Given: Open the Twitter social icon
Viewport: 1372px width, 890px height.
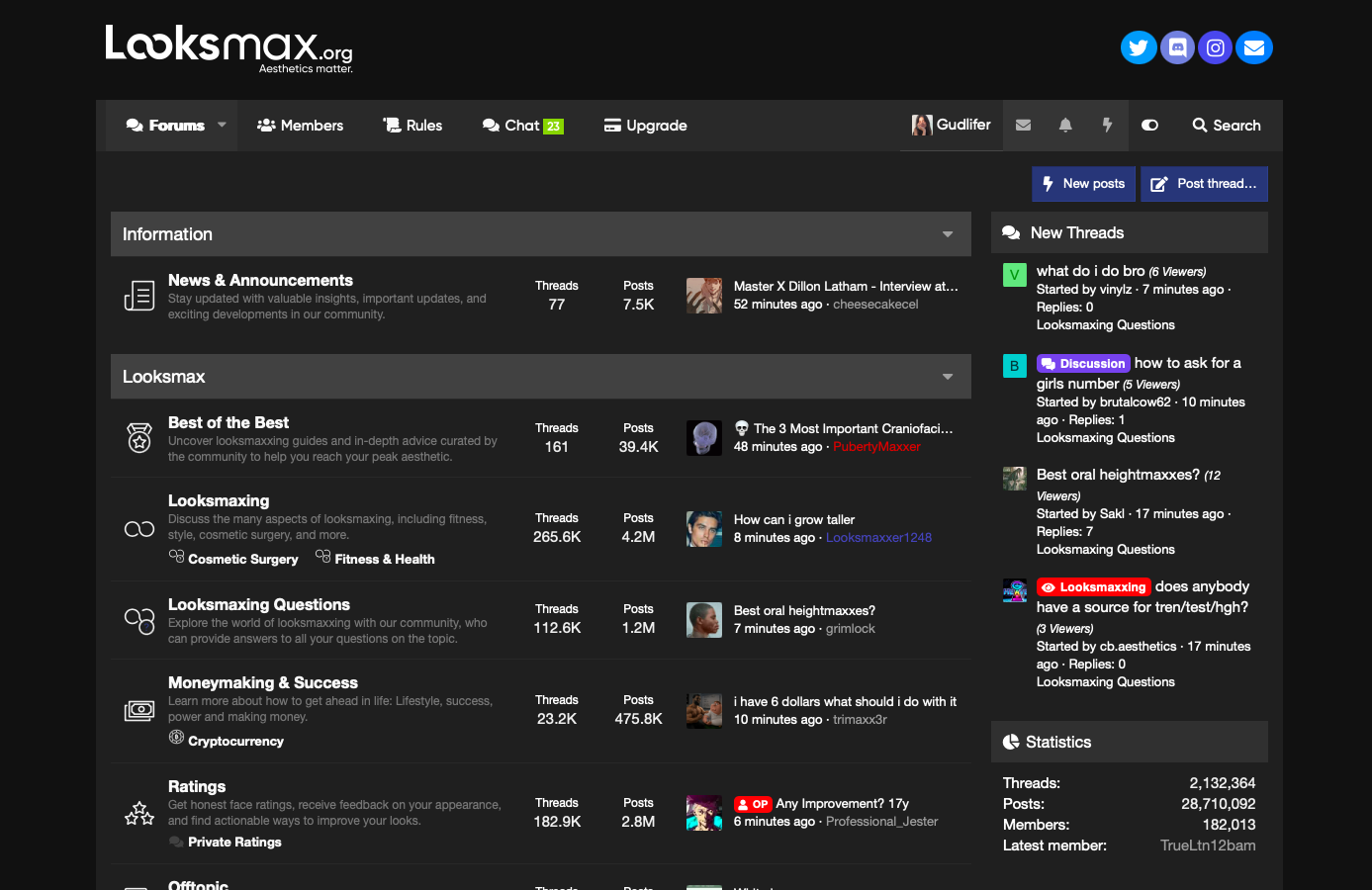Looking at the screenshot, I should point(1139,47).
